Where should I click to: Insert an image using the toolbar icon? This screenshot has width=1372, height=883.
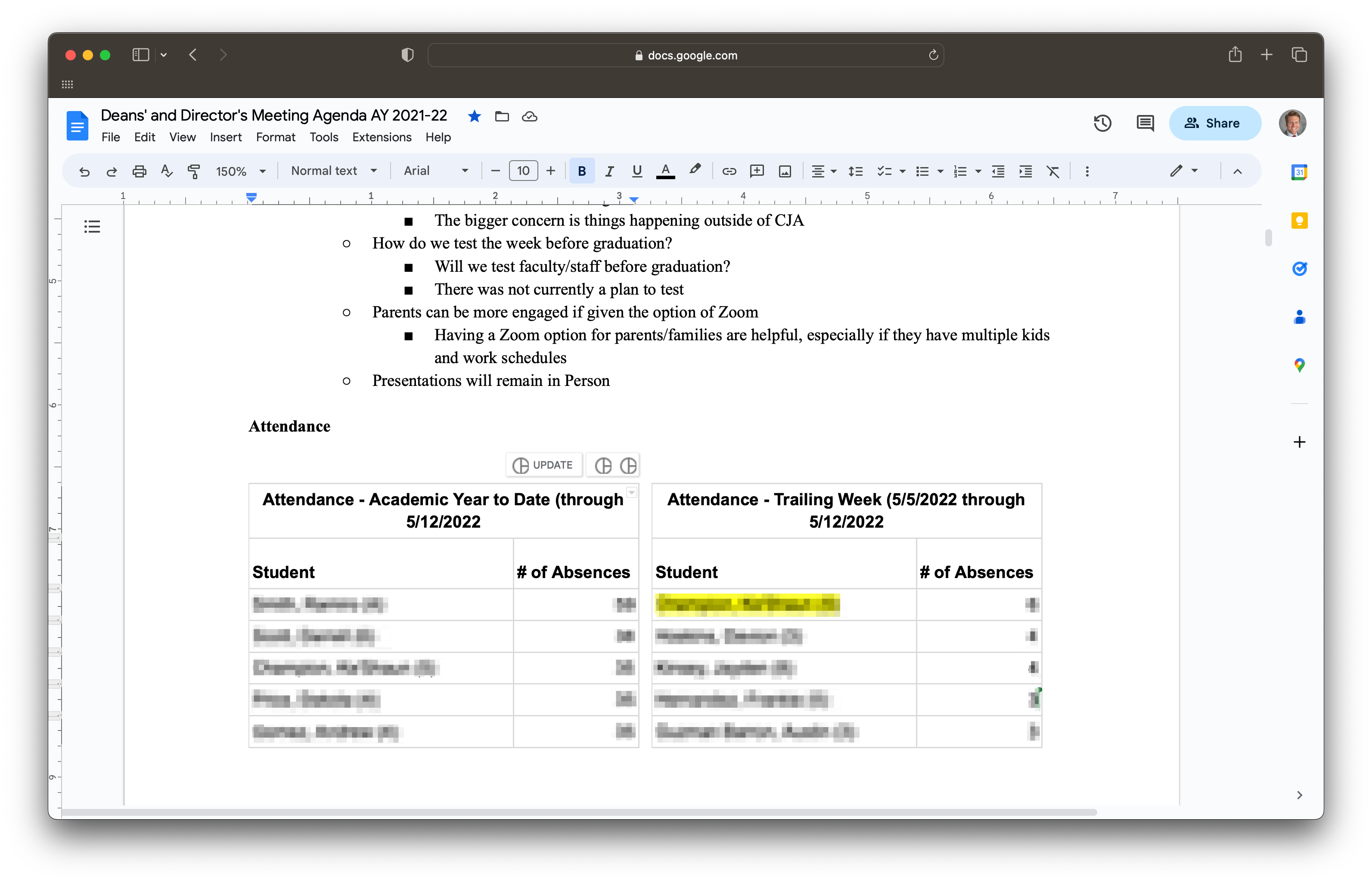[785, 171]
